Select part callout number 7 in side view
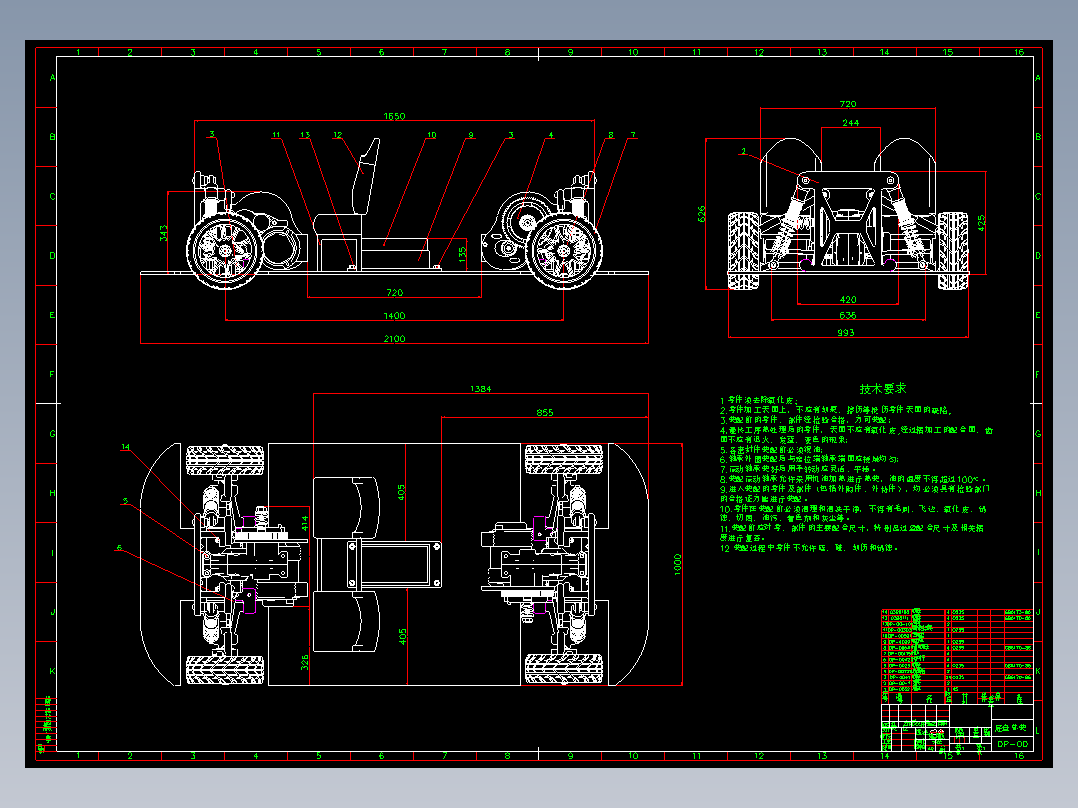This screenshot has height=808, width=1078. 633,135
